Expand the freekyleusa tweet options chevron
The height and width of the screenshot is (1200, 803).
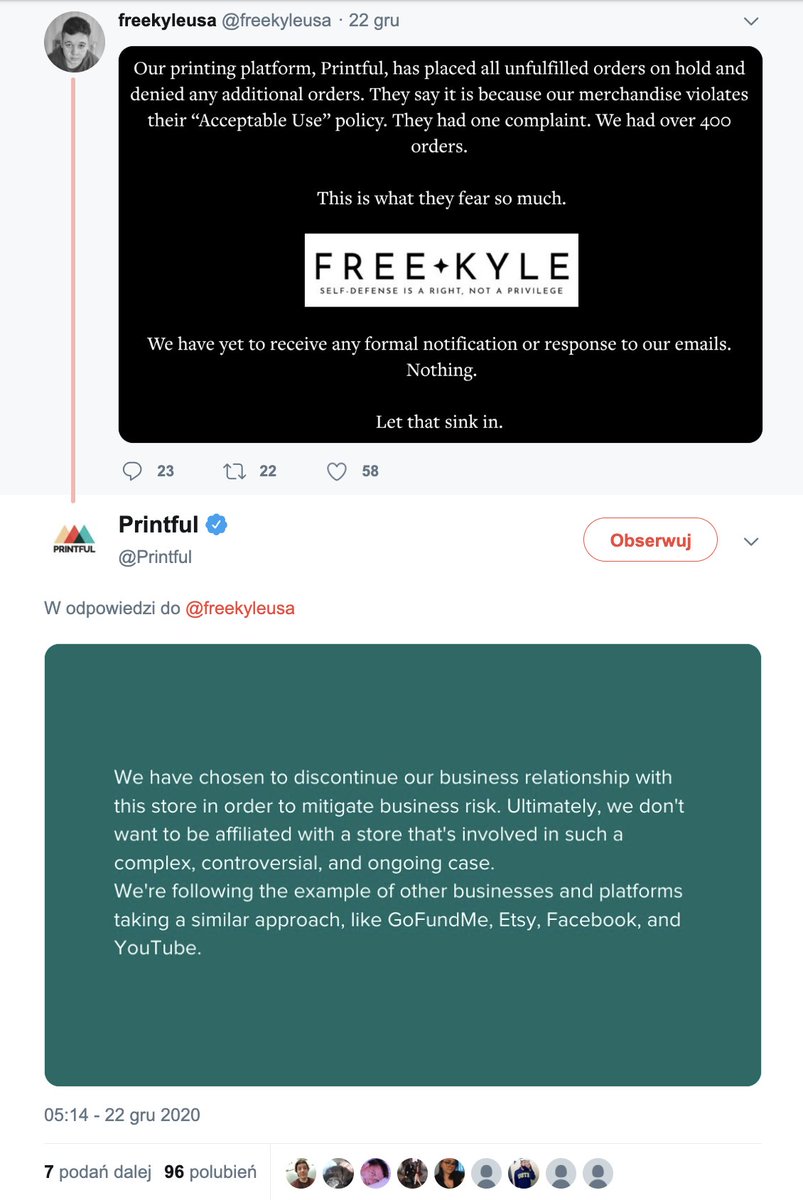pyautogui.click(x=752, y=21)
